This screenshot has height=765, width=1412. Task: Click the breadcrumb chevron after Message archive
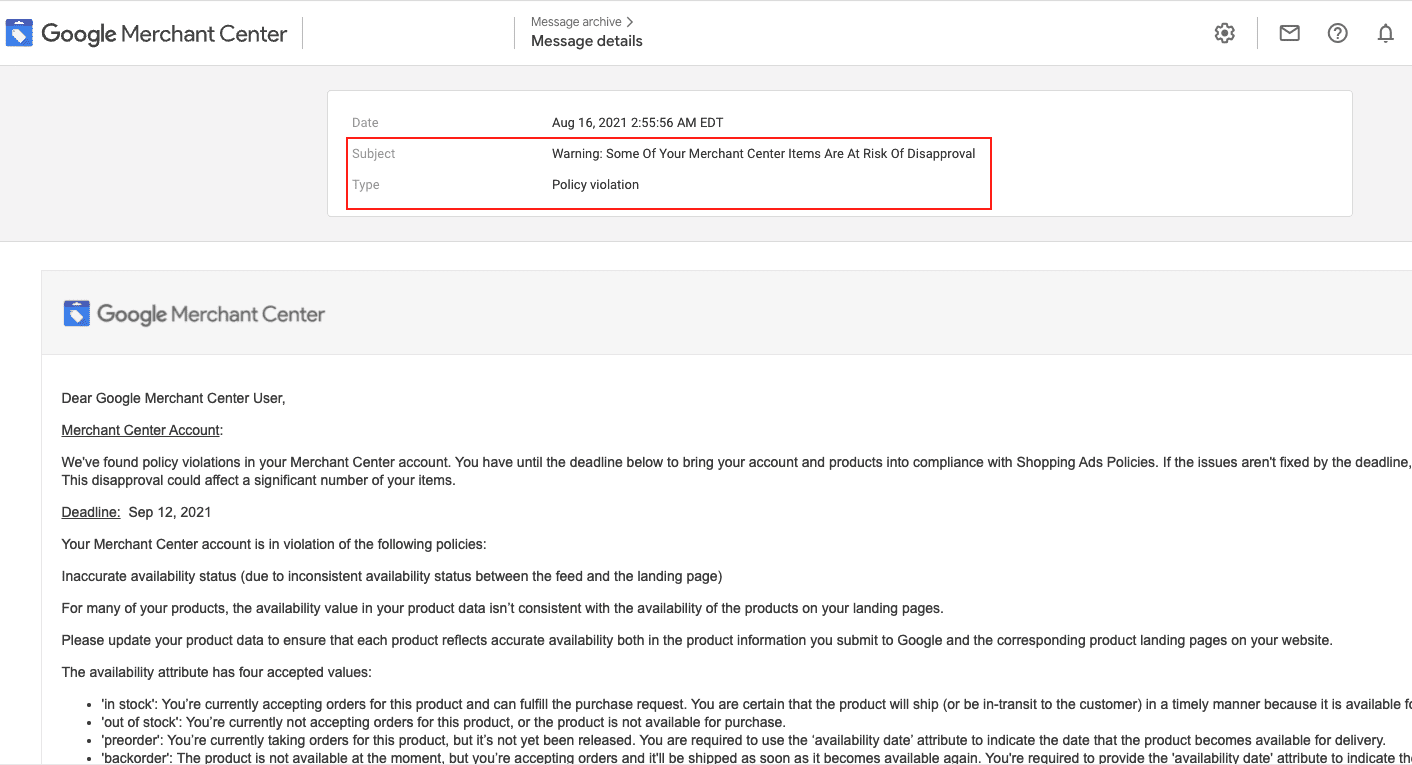pyautogui.click(x=629, y=22)
